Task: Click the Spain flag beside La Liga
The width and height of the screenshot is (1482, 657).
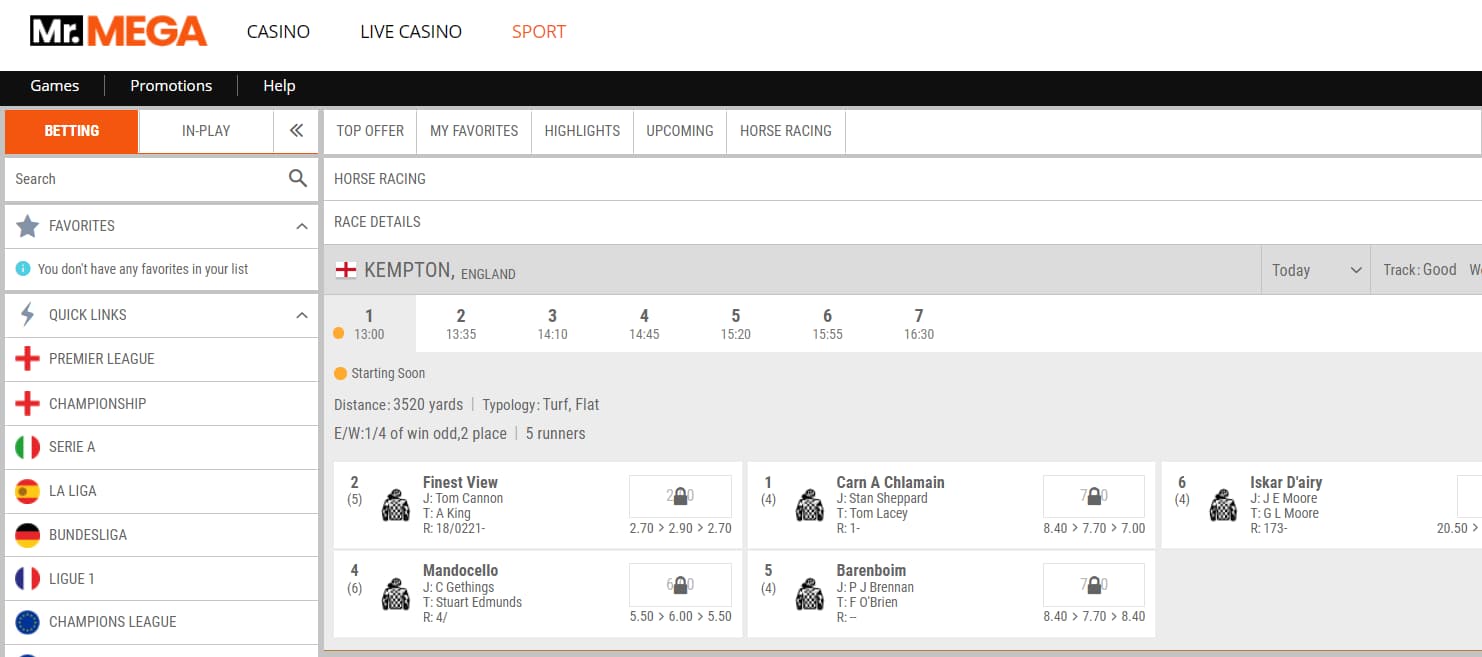Action: [27, 491]
